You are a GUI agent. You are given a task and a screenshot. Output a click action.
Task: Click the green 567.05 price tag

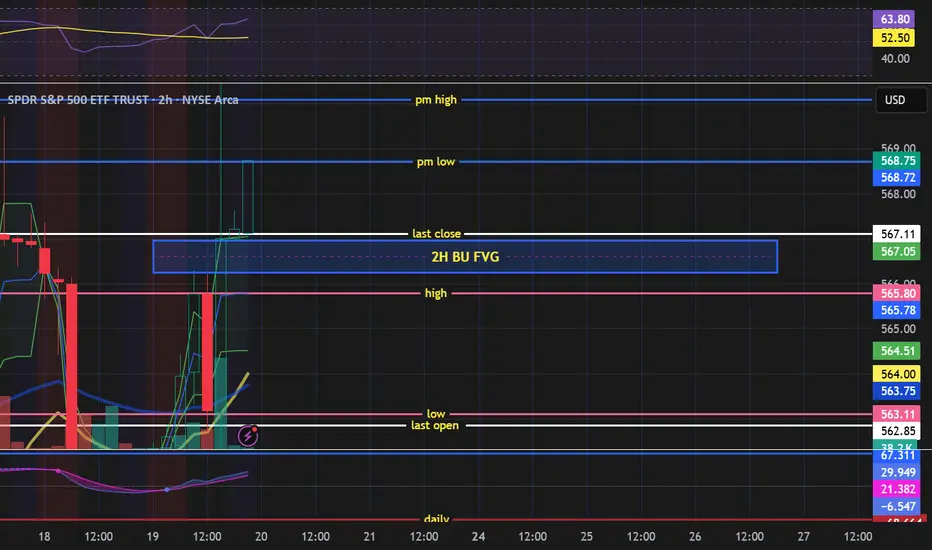point(896,251)
